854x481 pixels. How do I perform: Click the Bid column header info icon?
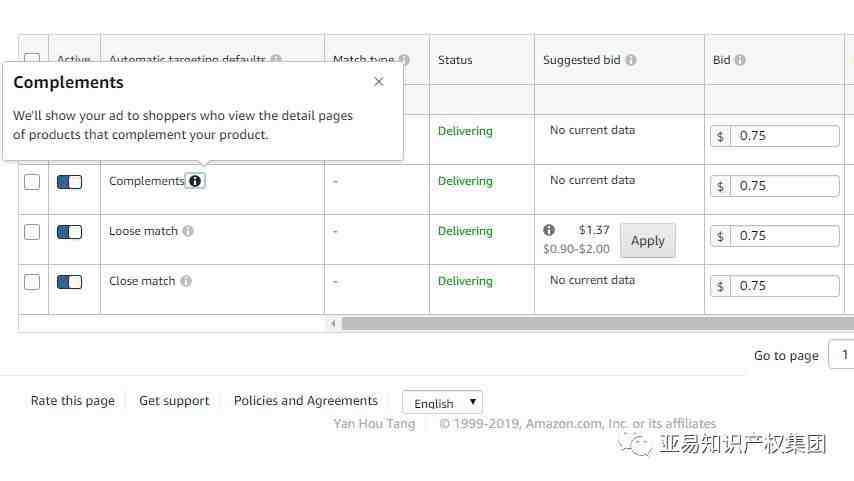pos(740,60)
